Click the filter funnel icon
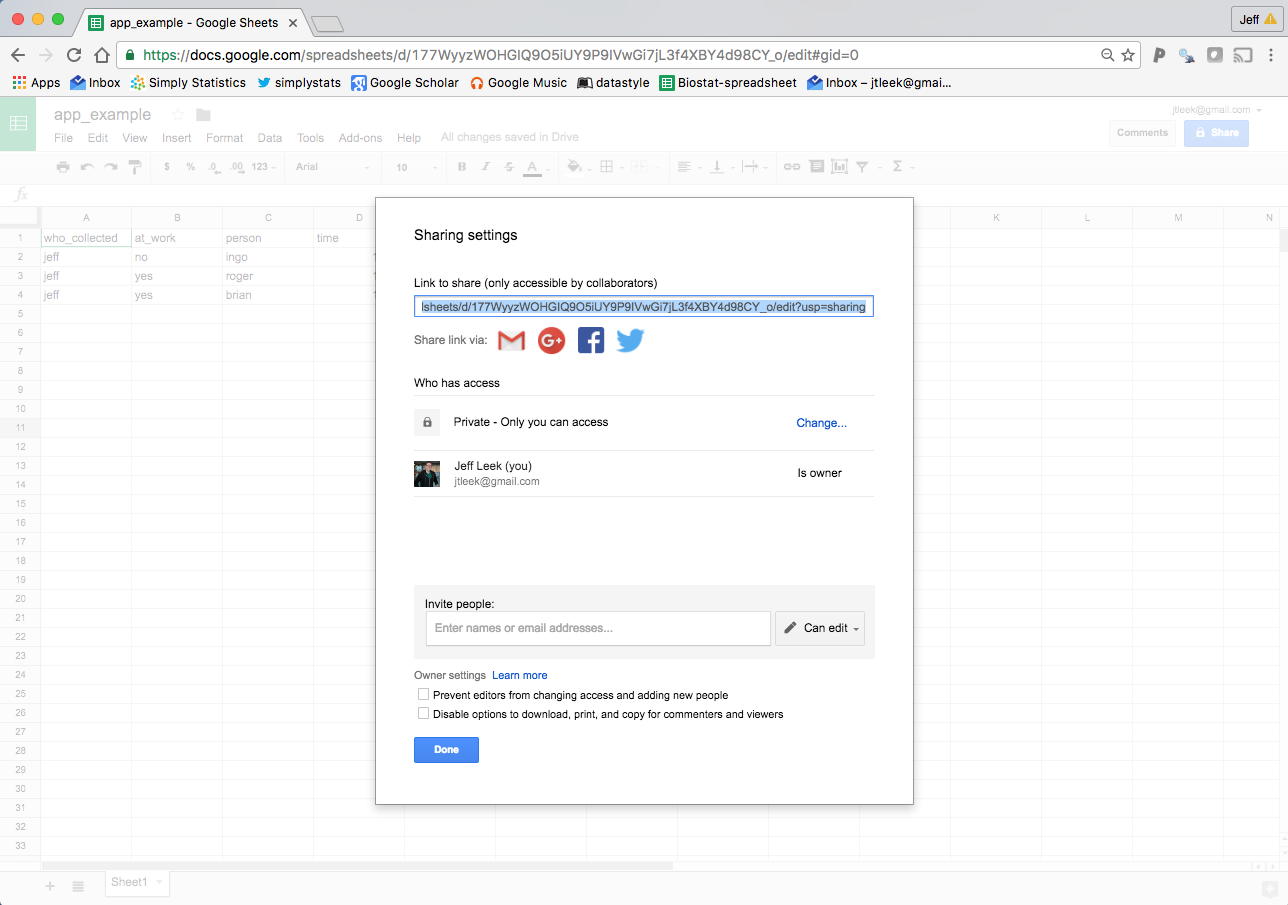This screenshot has width=1288, height=905. (863, 167)
